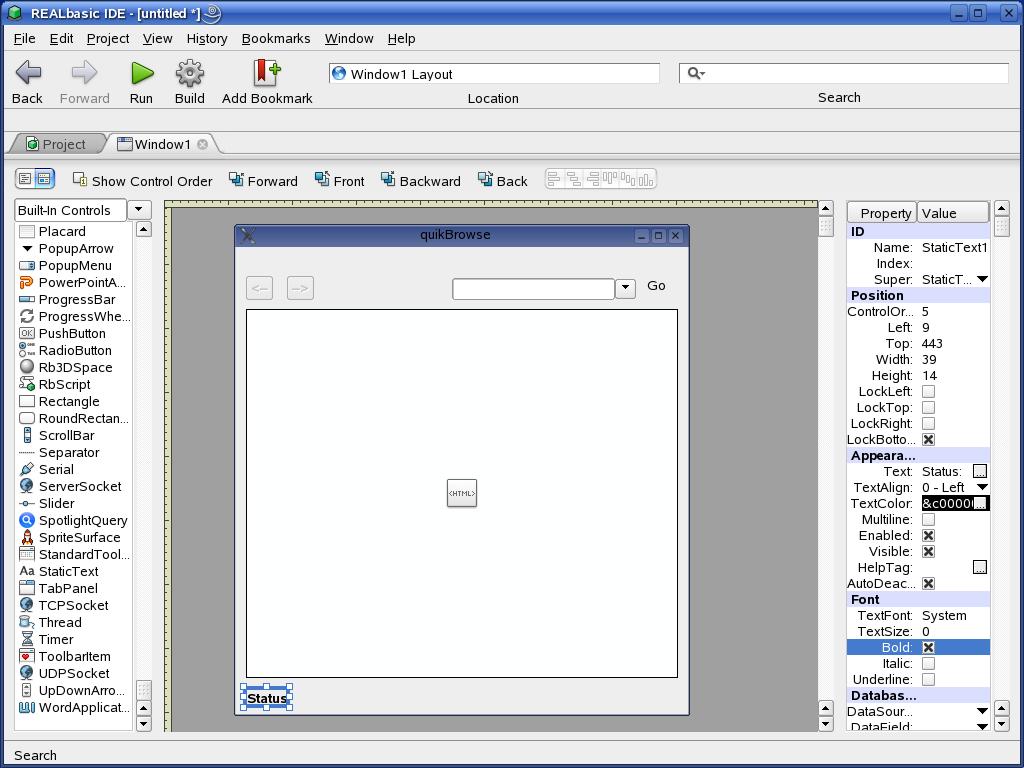The image size is (1024, 768).
Task: Uncheck the Bold checkbox
Action: pos(928,647)
